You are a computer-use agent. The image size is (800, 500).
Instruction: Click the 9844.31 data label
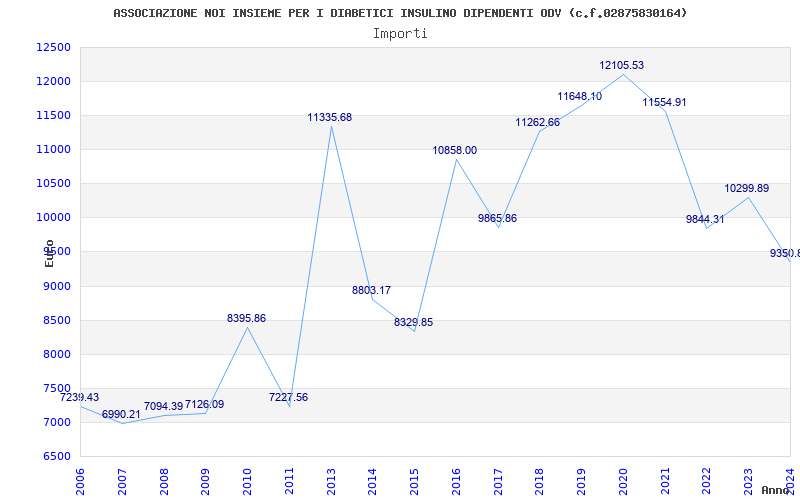pyautogui.click(x=705, y=219)
